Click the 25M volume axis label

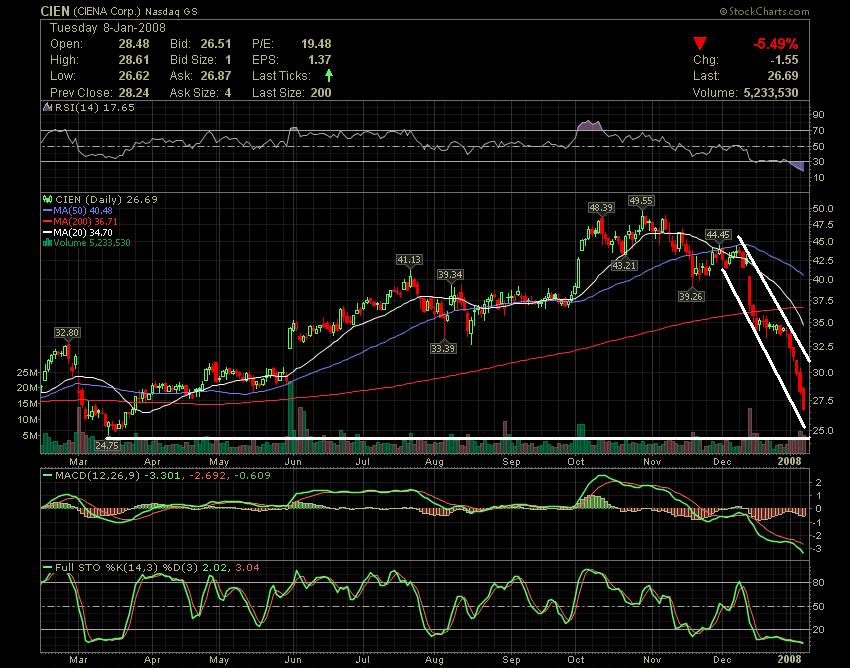pyautogui.click(x=27, y=373)
